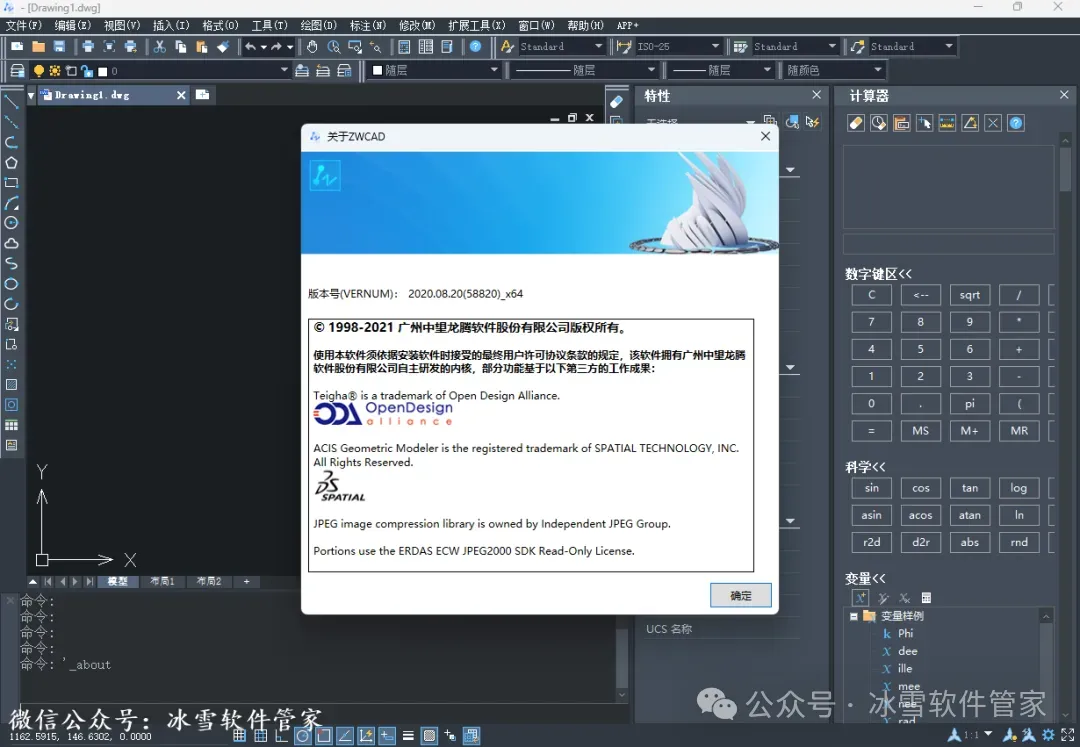
Task: Select the Revision Cloud tool
Action: [11, 243]
